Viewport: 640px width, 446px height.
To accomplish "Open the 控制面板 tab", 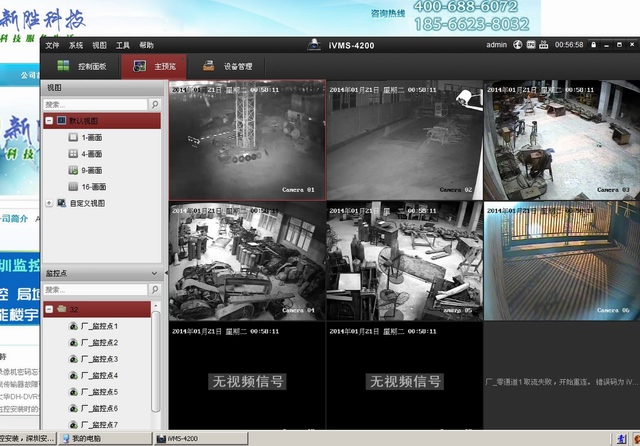I will click(x=90, y=67).
